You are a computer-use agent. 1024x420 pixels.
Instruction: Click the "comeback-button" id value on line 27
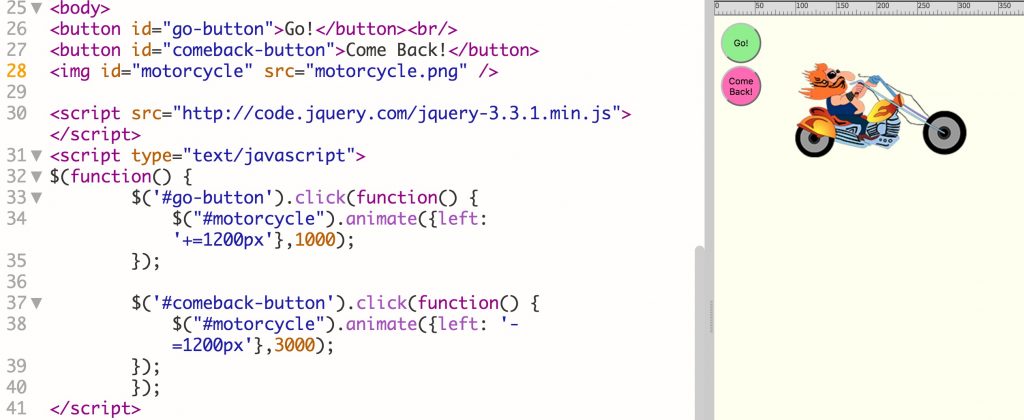click(248, 50)
